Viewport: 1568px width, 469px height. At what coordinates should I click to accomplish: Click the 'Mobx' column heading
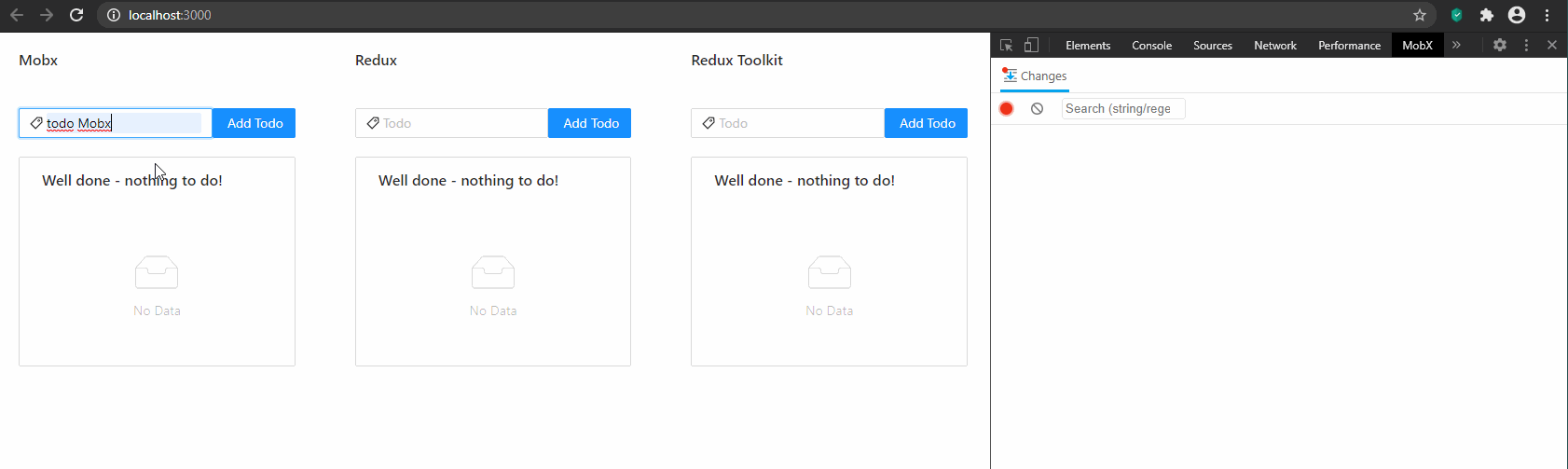(x=38, y=60)
